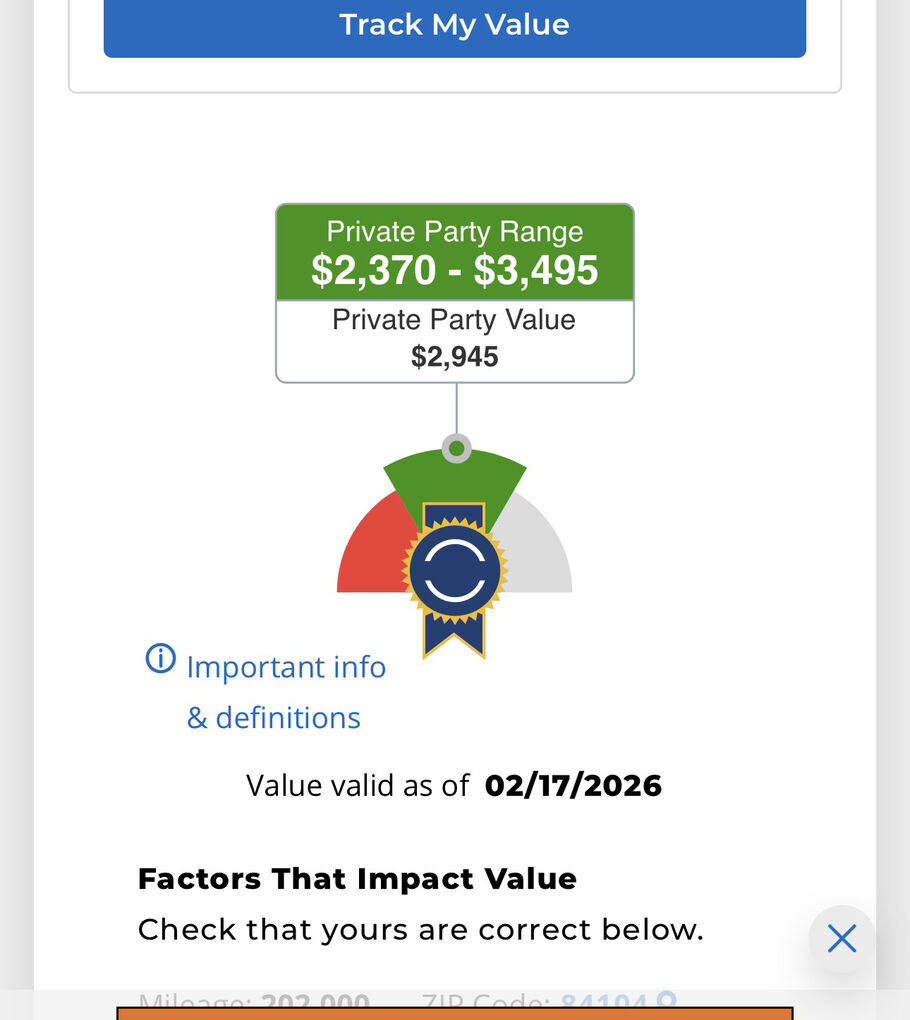Click the green Private Party Range header
Image resolution: width=910 pixels, height=1020 pixels.
[x=455, y=232]
